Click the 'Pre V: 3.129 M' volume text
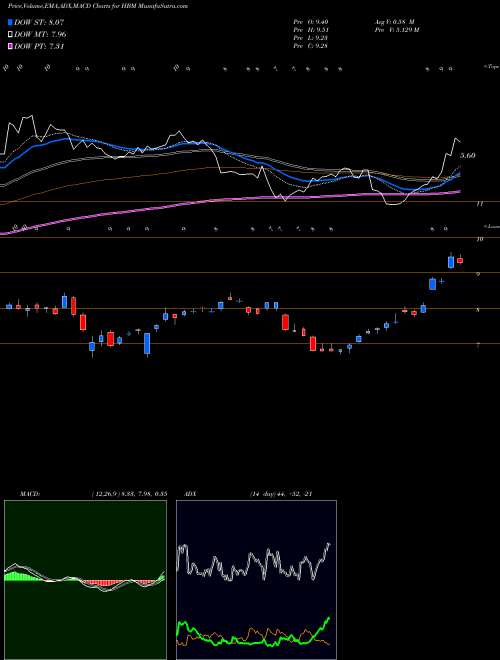Screen dimensions: 500x660 tap(396, 30)
